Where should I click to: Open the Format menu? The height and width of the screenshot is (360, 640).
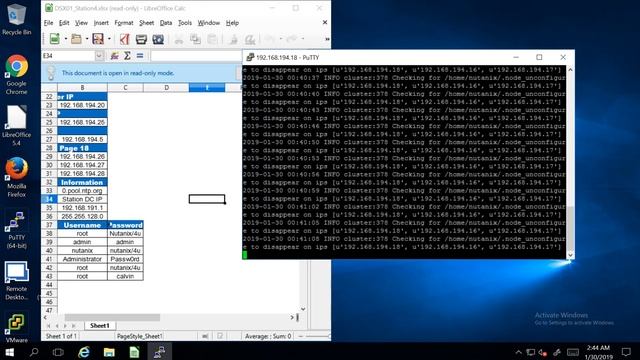point(124,23)
